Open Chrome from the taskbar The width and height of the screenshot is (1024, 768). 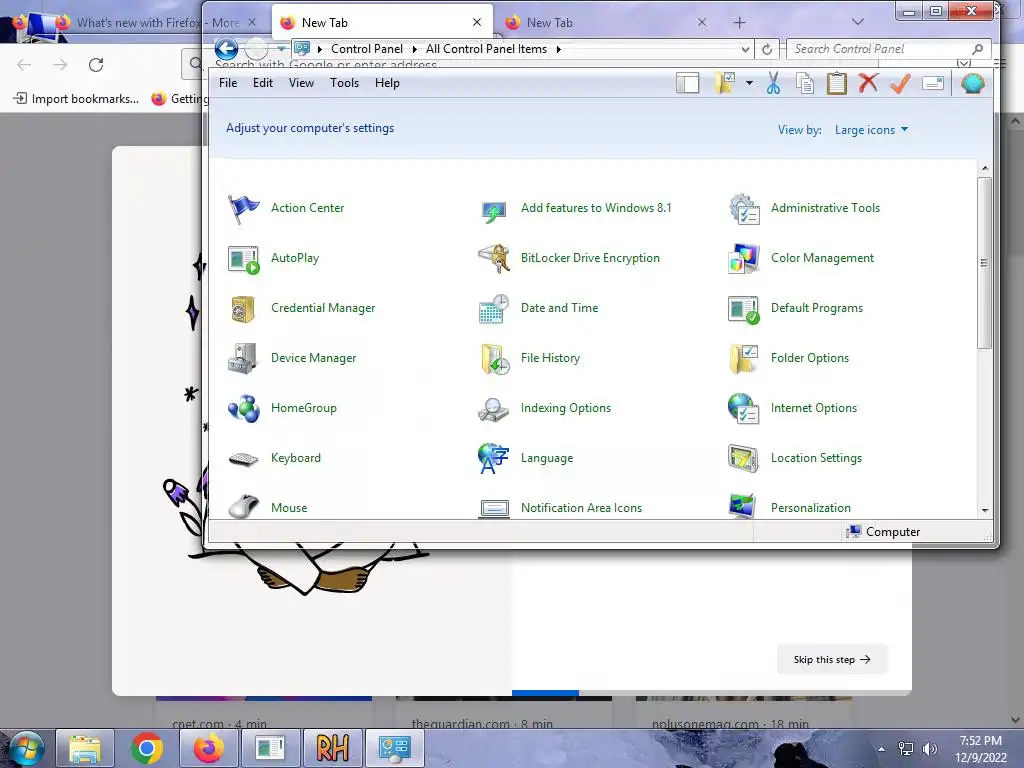tap(147, 748)
